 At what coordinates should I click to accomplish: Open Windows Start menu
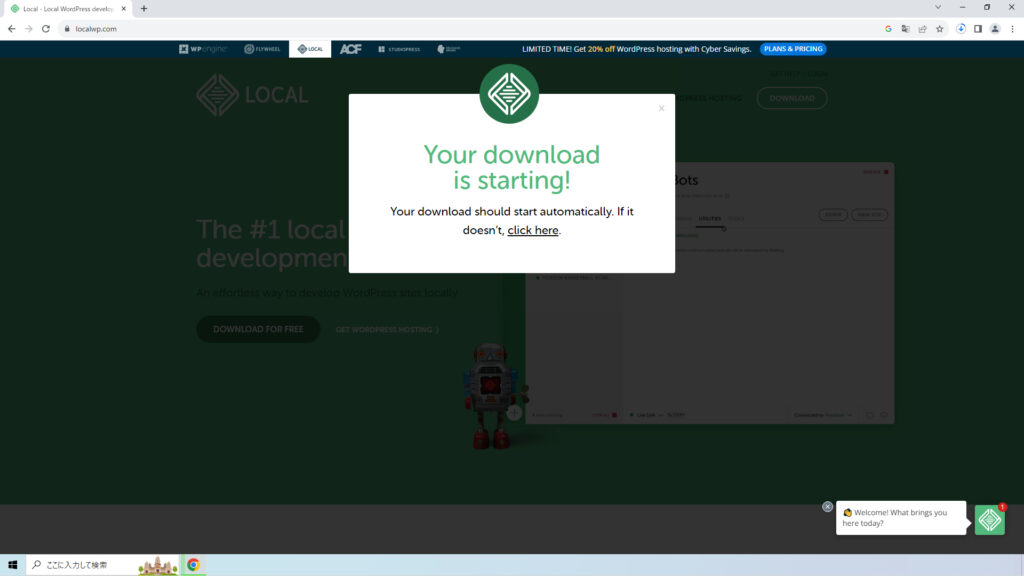pyautogui.click(x=12, y=565)
